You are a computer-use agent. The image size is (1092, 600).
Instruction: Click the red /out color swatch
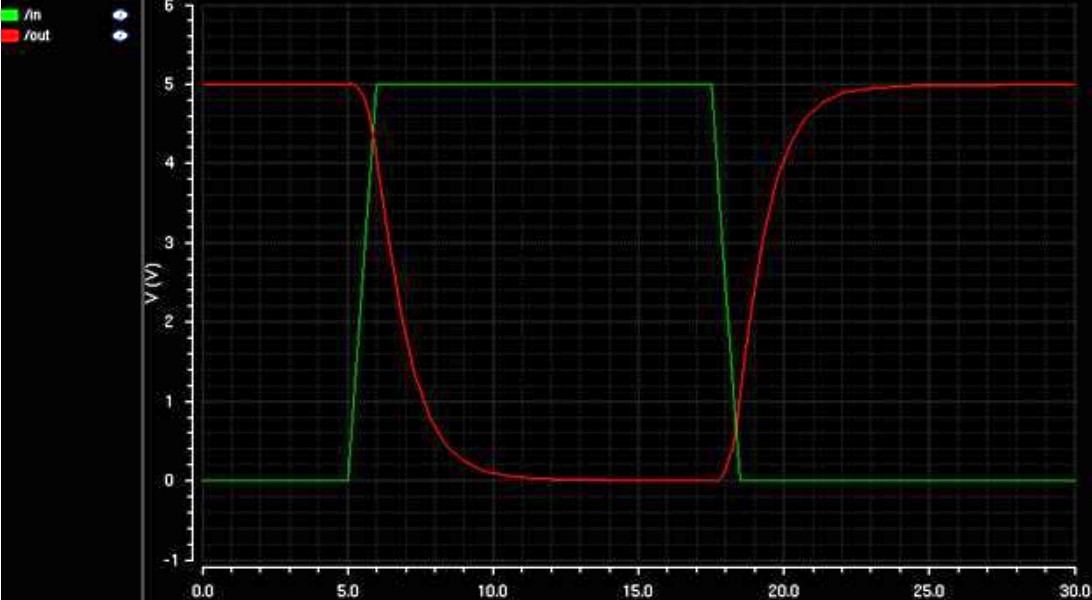[9, 35]
